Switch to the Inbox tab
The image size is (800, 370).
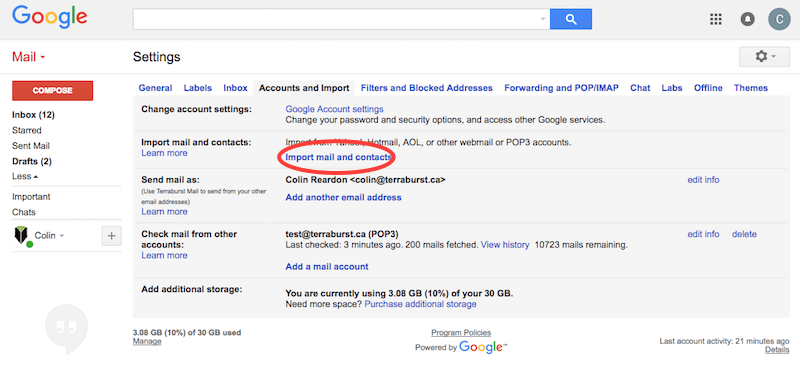pos(235,88)
